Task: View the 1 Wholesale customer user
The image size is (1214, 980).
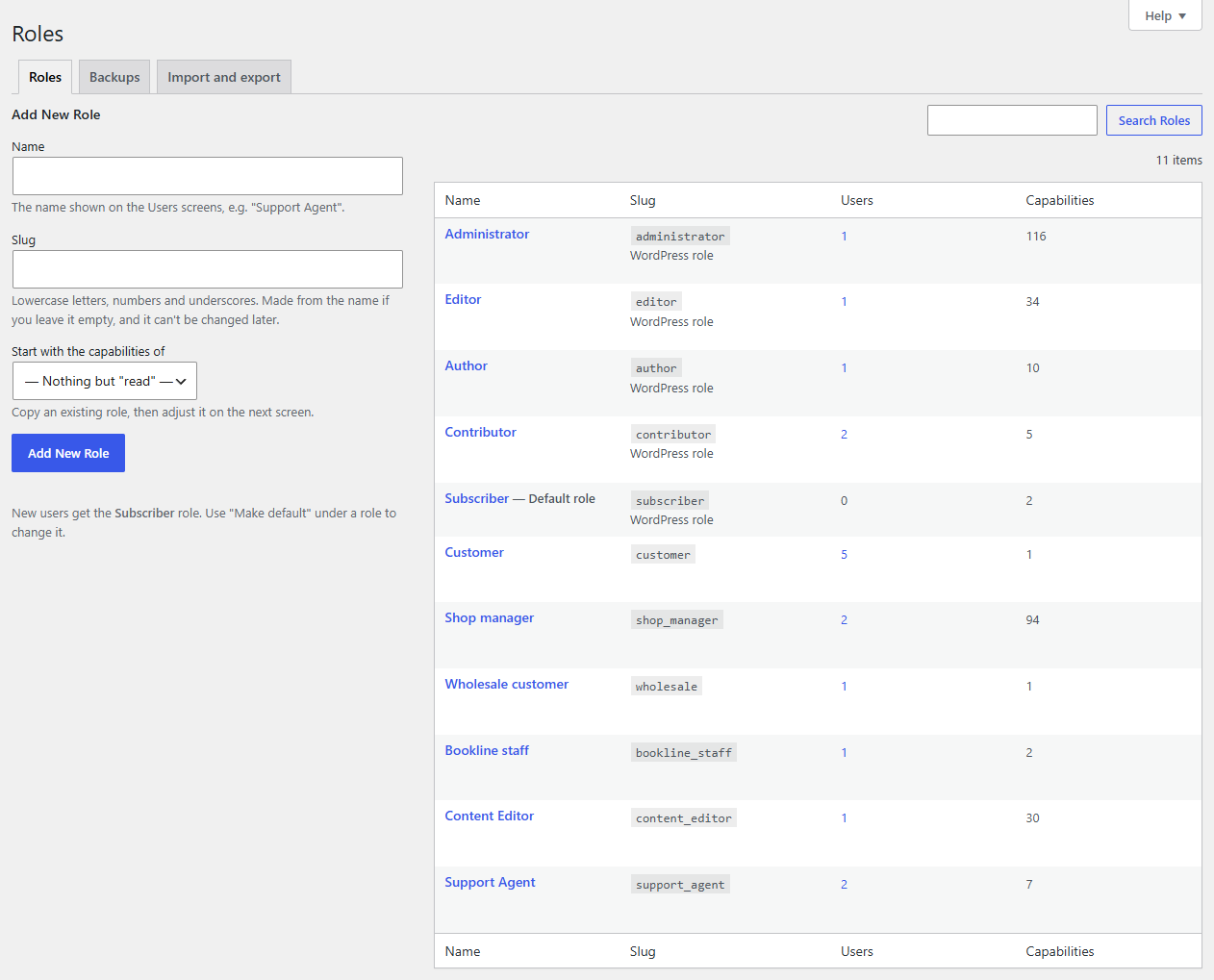Action: coord(844,686)
